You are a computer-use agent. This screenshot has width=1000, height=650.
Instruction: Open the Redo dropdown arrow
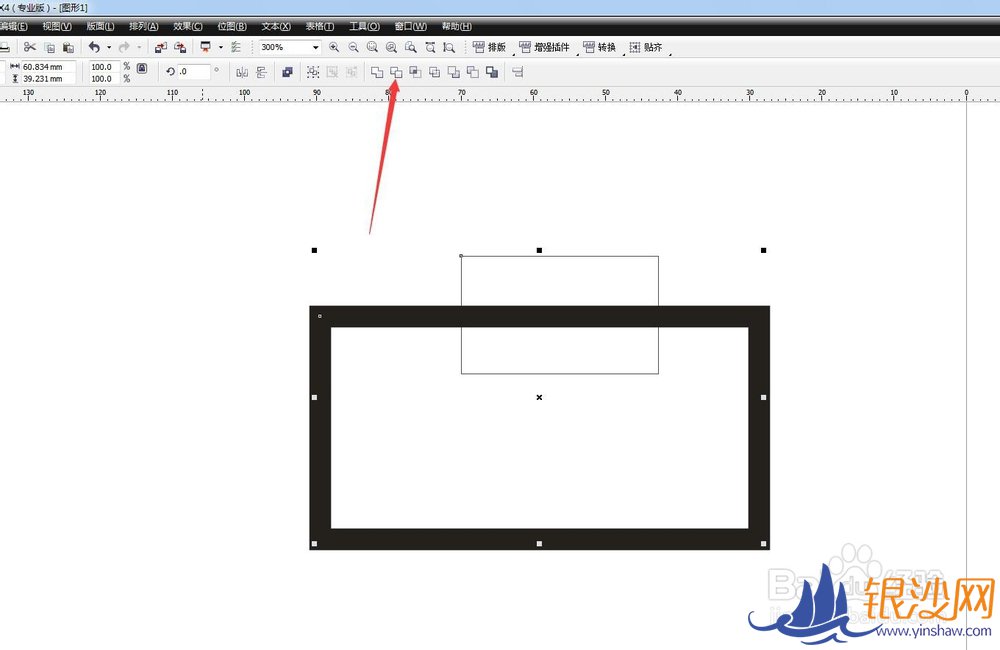[x=139, y=47]
